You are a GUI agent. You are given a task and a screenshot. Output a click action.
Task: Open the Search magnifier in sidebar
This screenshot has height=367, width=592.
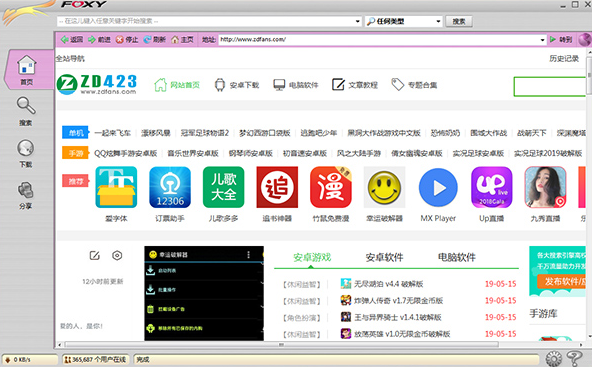point(26,110)
